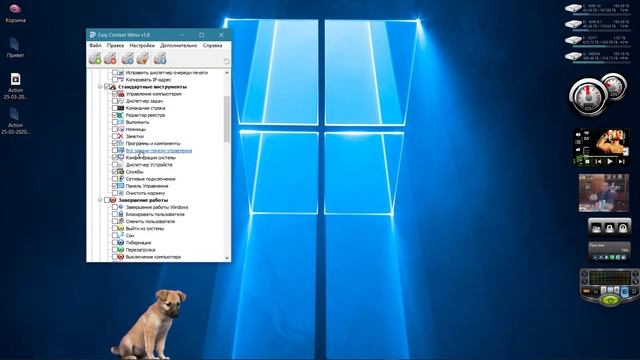Screen dimensions: 640x360
Task: Uncheck the Службы checkbox
Action: [x=115, y=172]
